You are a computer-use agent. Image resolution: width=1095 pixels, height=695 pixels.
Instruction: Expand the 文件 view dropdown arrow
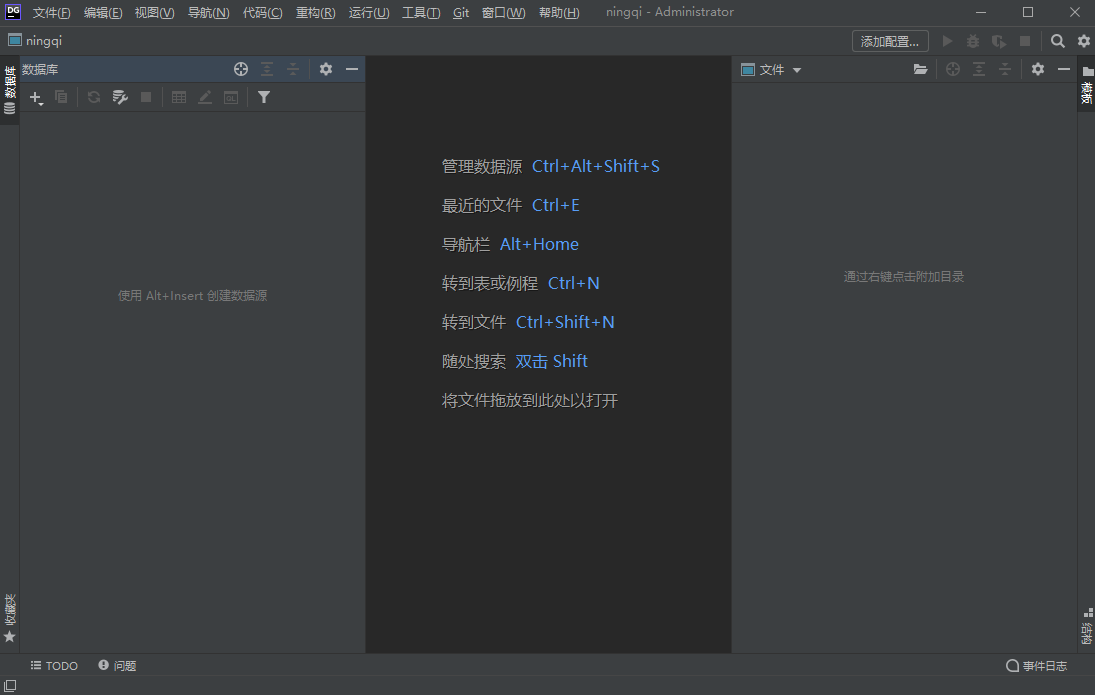pyautogui.click(x=797, y=70)
